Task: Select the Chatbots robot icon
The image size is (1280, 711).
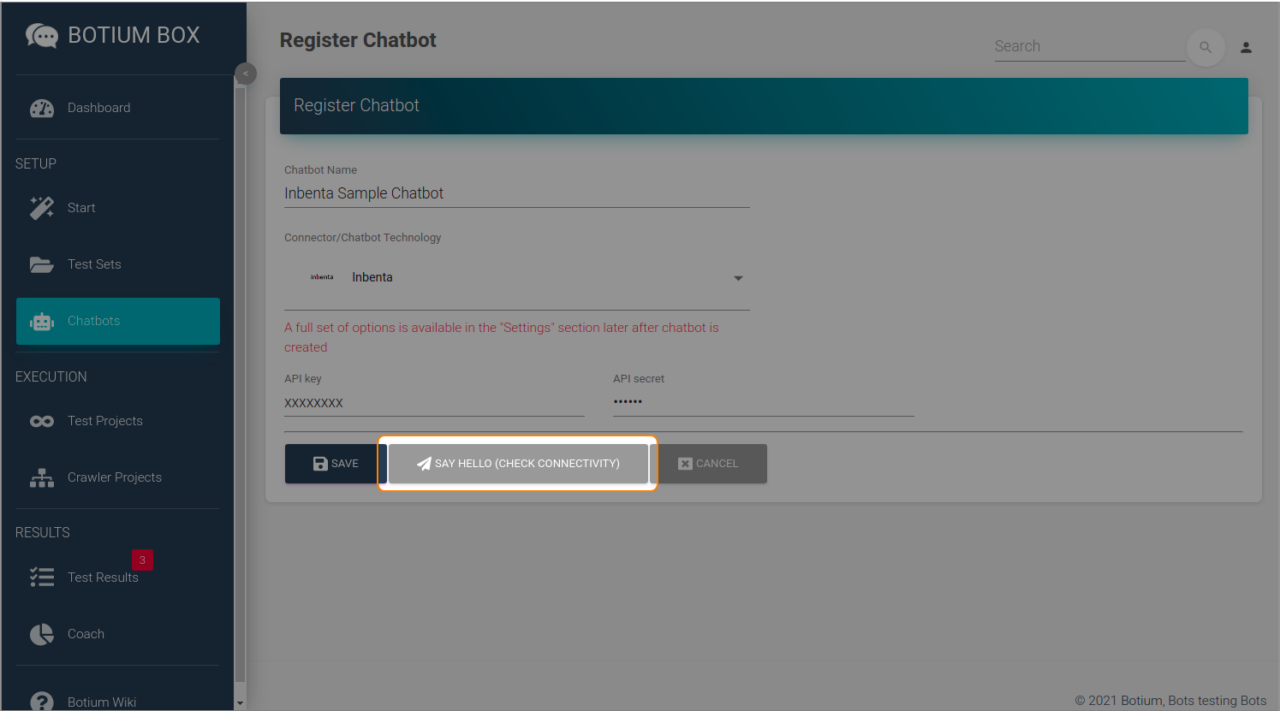Action: 42,321
